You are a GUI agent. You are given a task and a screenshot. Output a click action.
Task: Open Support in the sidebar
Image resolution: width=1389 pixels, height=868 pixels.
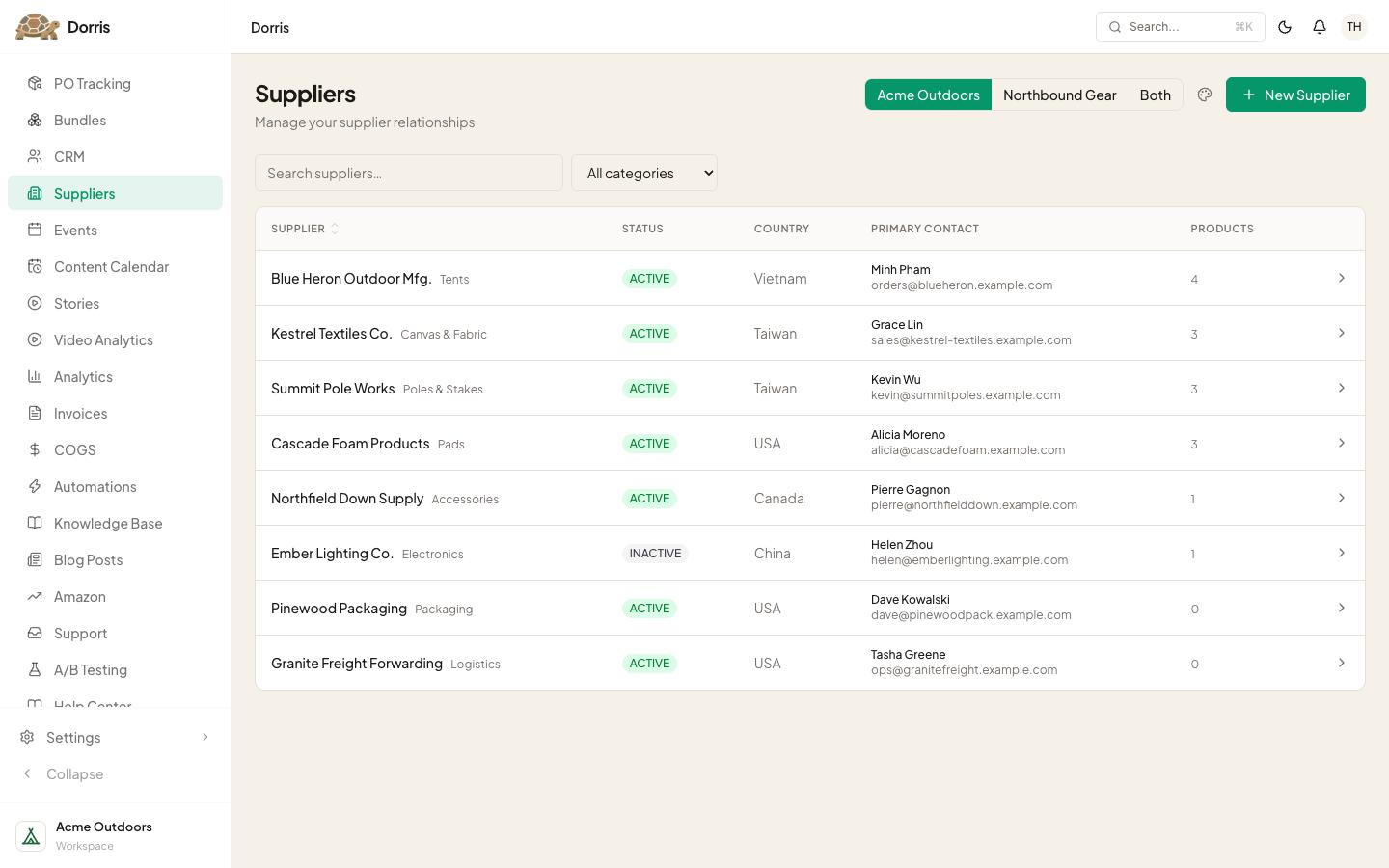click(115, 634)
